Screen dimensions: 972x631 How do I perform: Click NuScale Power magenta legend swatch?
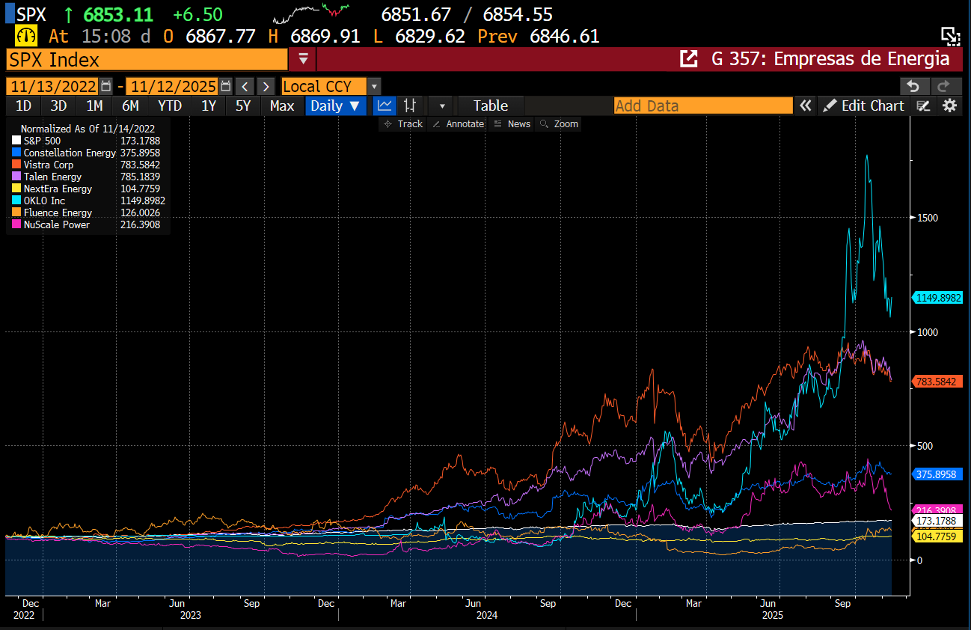[x=16, y=224]
